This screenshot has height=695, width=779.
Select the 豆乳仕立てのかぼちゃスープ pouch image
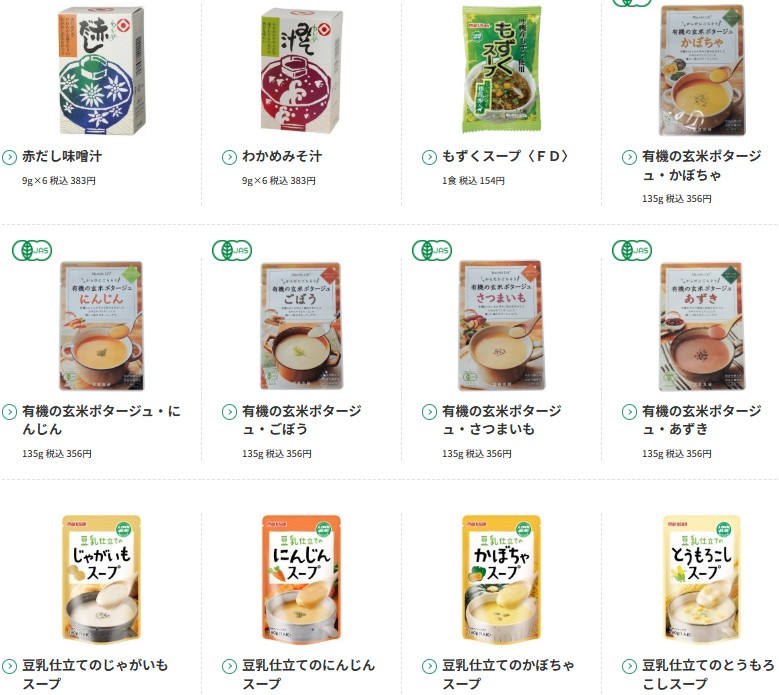click(x=501, y=579)
